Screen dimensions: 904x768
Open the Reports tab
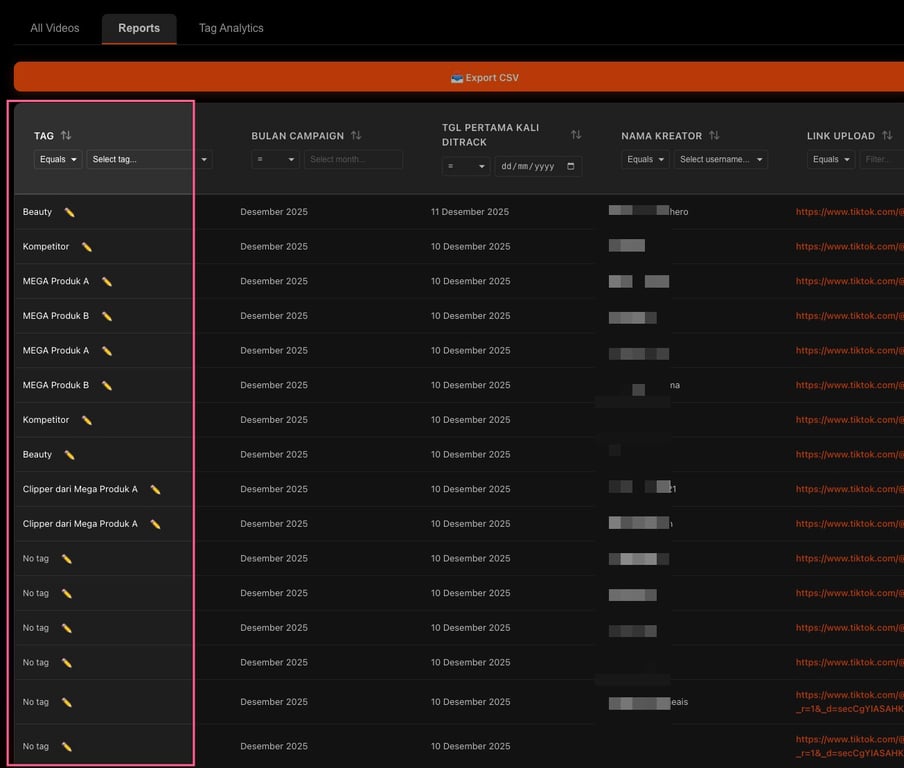139,28
